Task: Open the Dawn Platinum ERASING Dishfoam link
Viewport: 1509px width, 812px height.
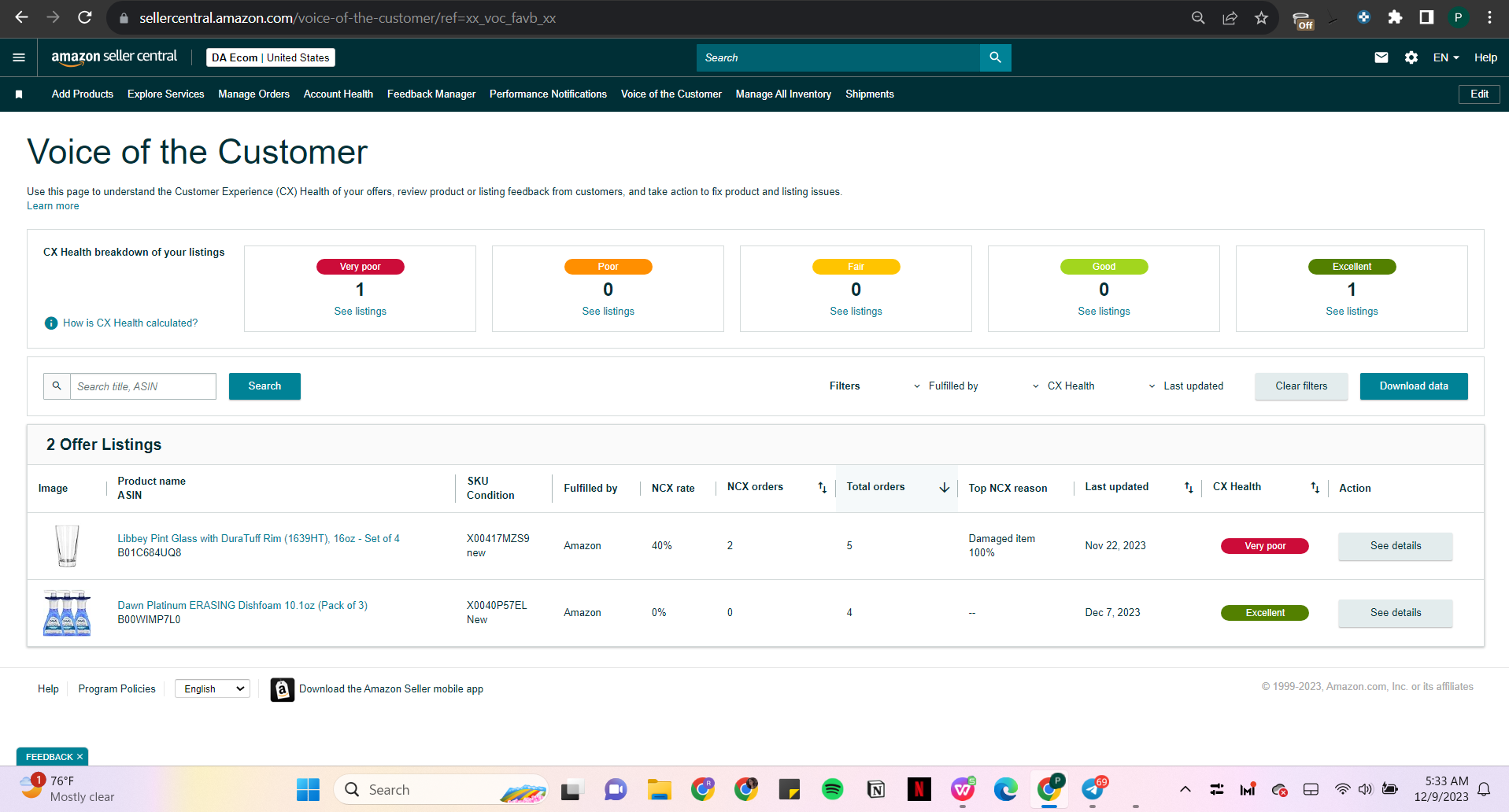Action: point(242,606)
